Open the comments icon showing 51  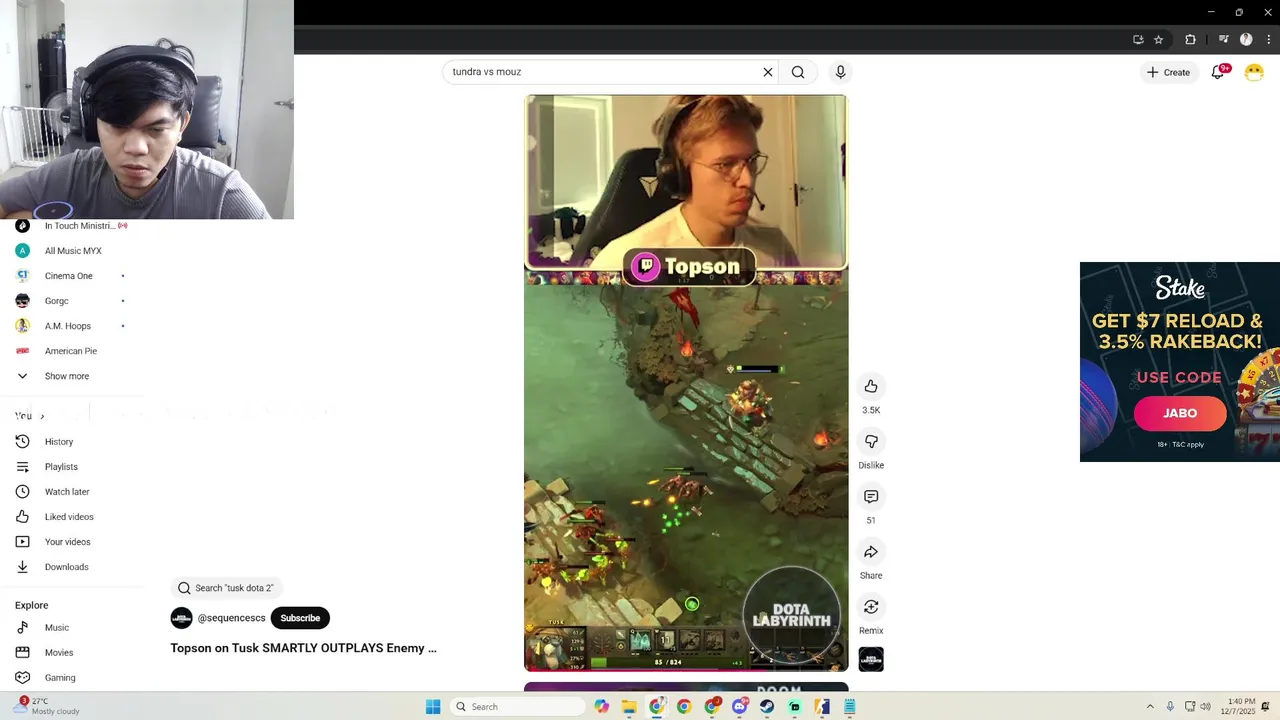click(871, 496)
